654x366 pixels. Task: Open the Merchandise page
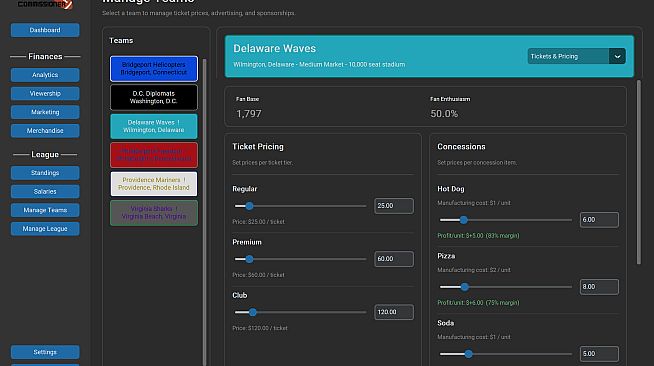(45, 130)
